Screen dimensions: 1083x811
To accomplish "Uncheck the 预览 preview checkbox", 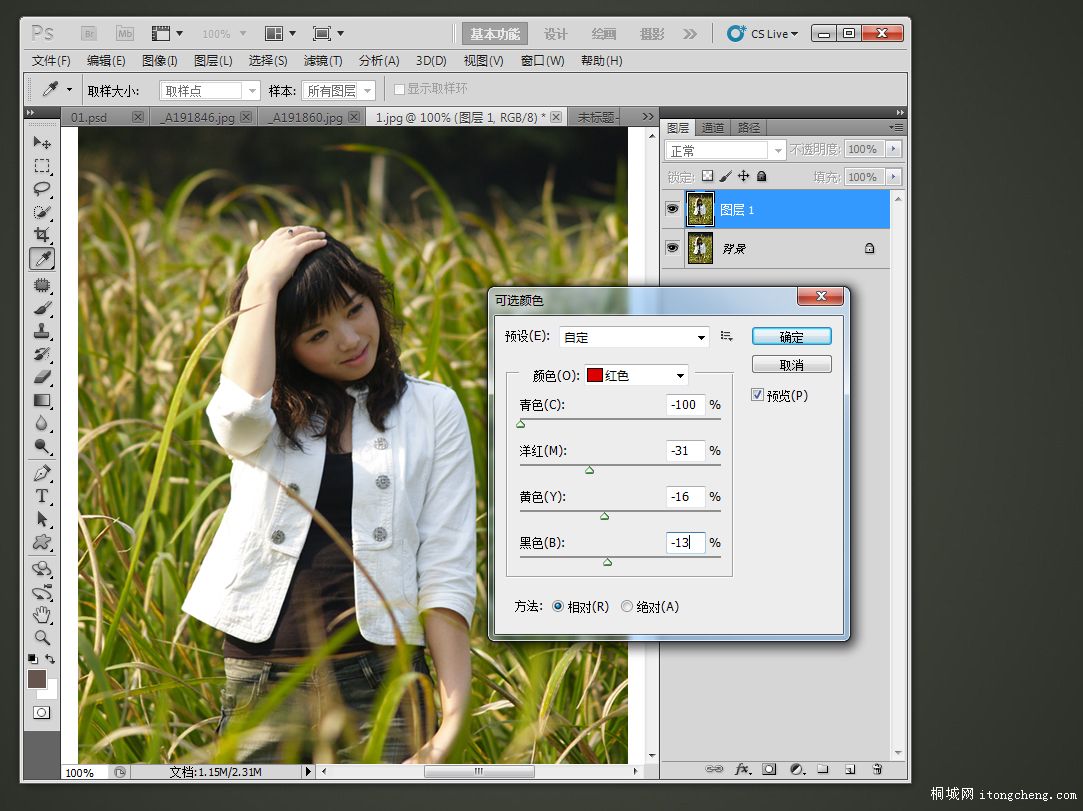I will pyautogui.click(x=758, y=395).
